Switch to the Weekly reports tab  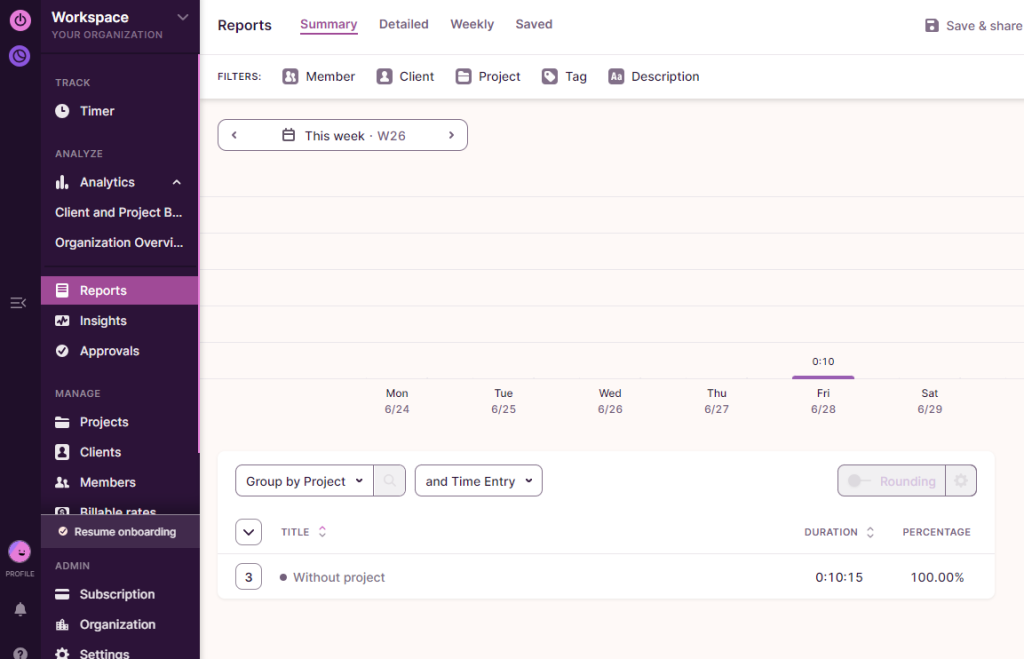pos(472,24)
